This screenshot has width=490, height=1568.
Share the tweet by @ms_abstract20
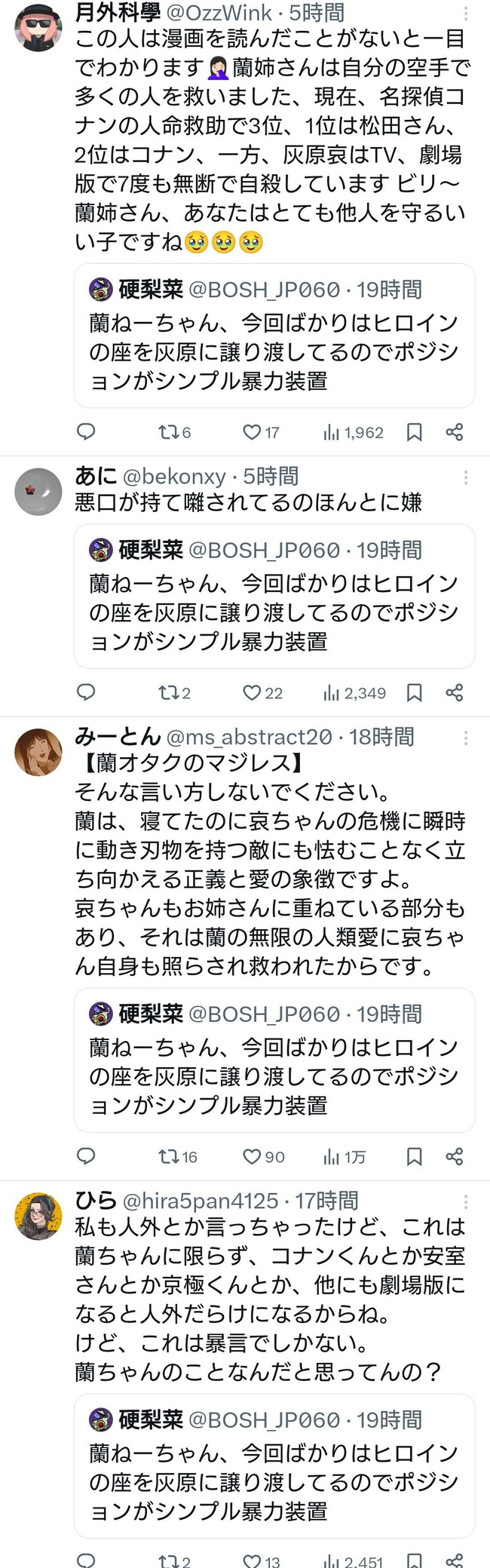click(x=454, y=1156)
